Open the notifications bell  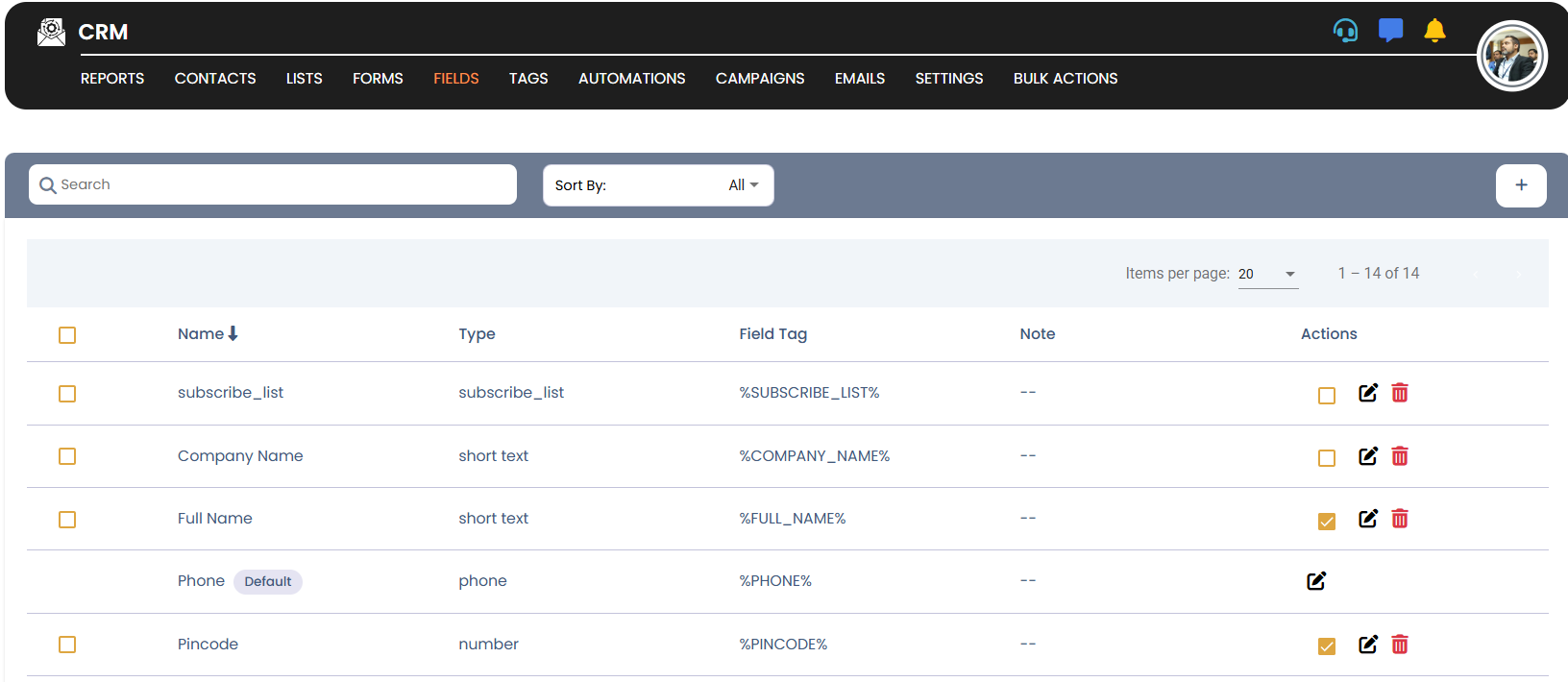(1434, 31)
